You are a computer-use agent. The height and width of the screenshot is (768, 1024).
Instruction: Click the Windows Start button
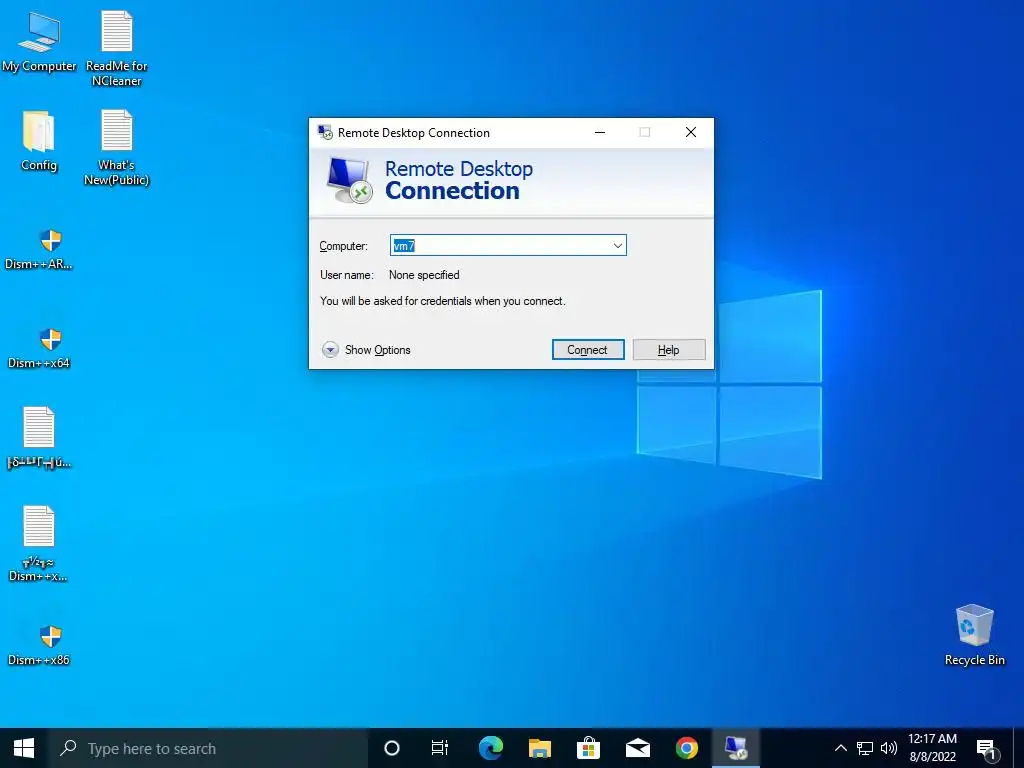pos(24,748)
